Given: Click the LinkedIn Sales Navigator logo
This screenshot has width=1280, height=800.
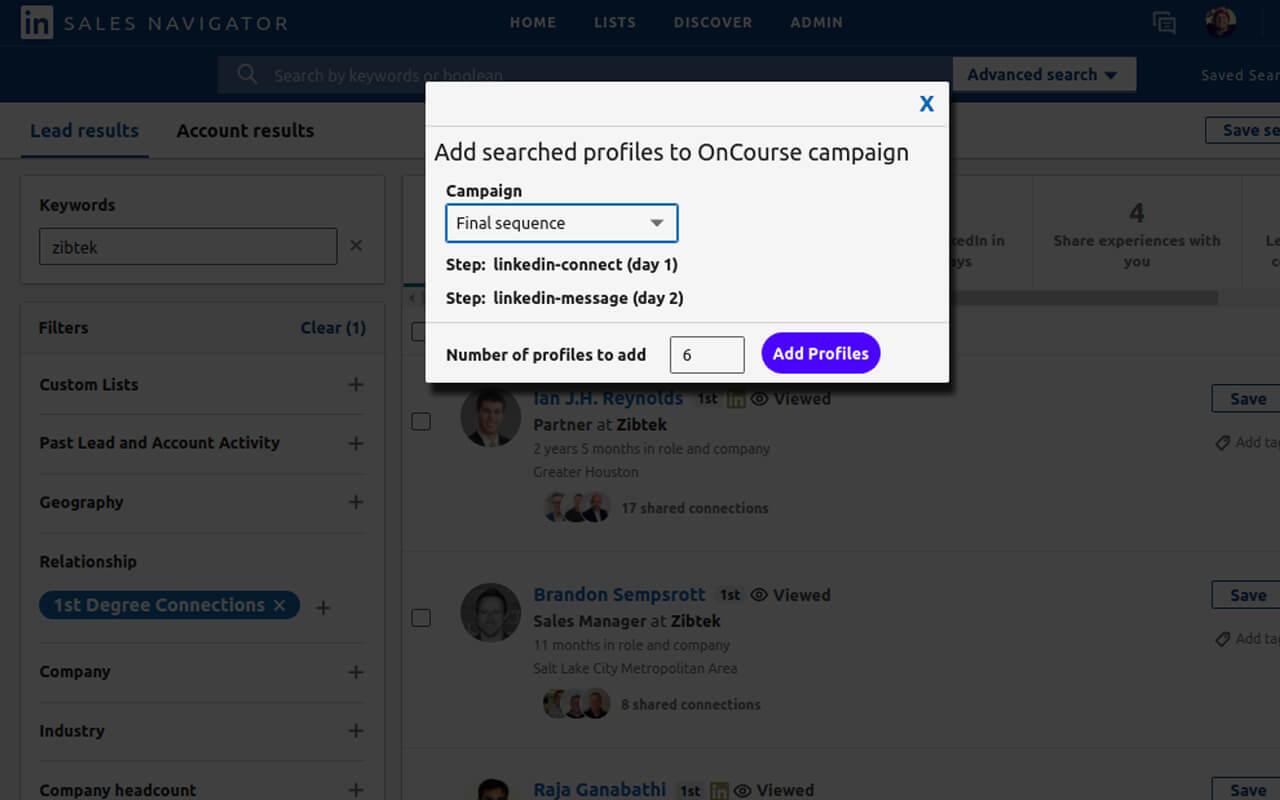Looking at the screenshot, I should pyautogui.click(x=37, y=23).
